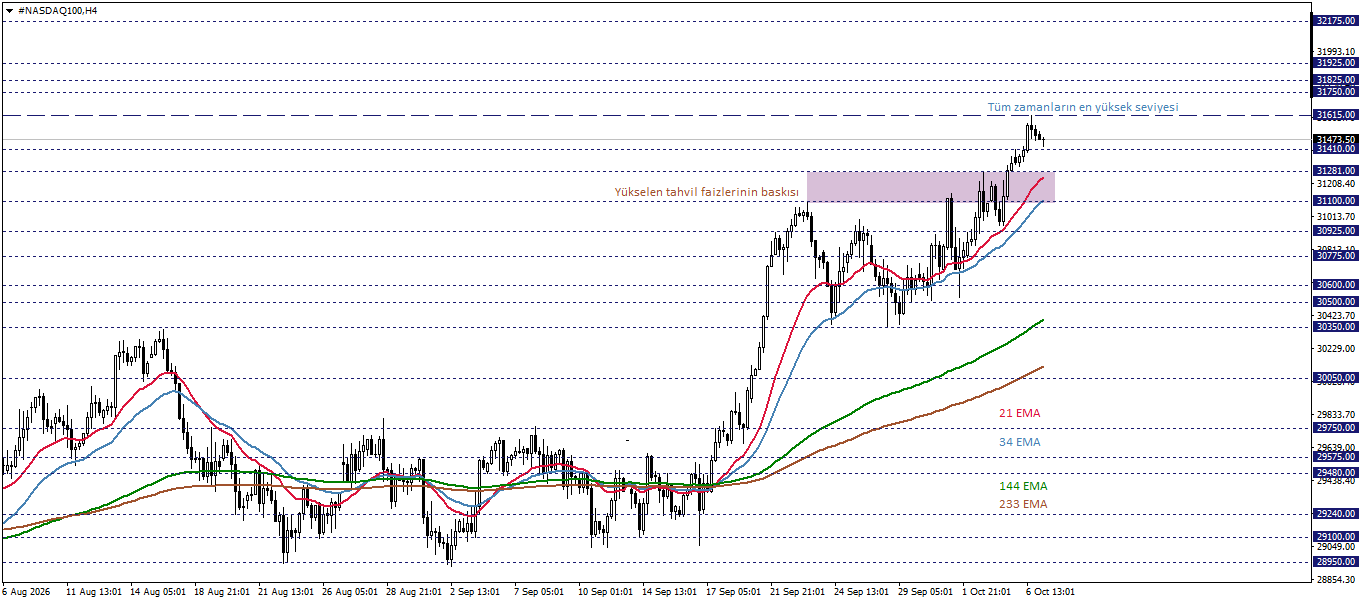The width and height of the screenshot is (1362, 603).
Task: Click the '6 Oct 13:01' time axis label
Action: 1052,592
